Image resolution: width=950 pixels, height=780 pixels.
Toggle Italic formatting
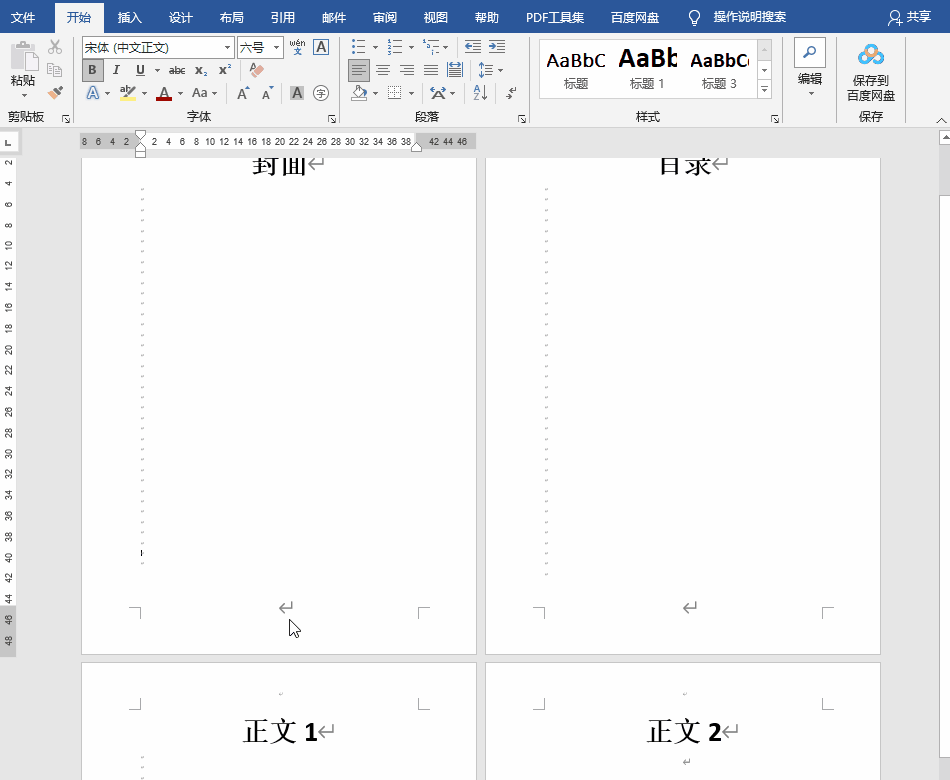(116, 70)
